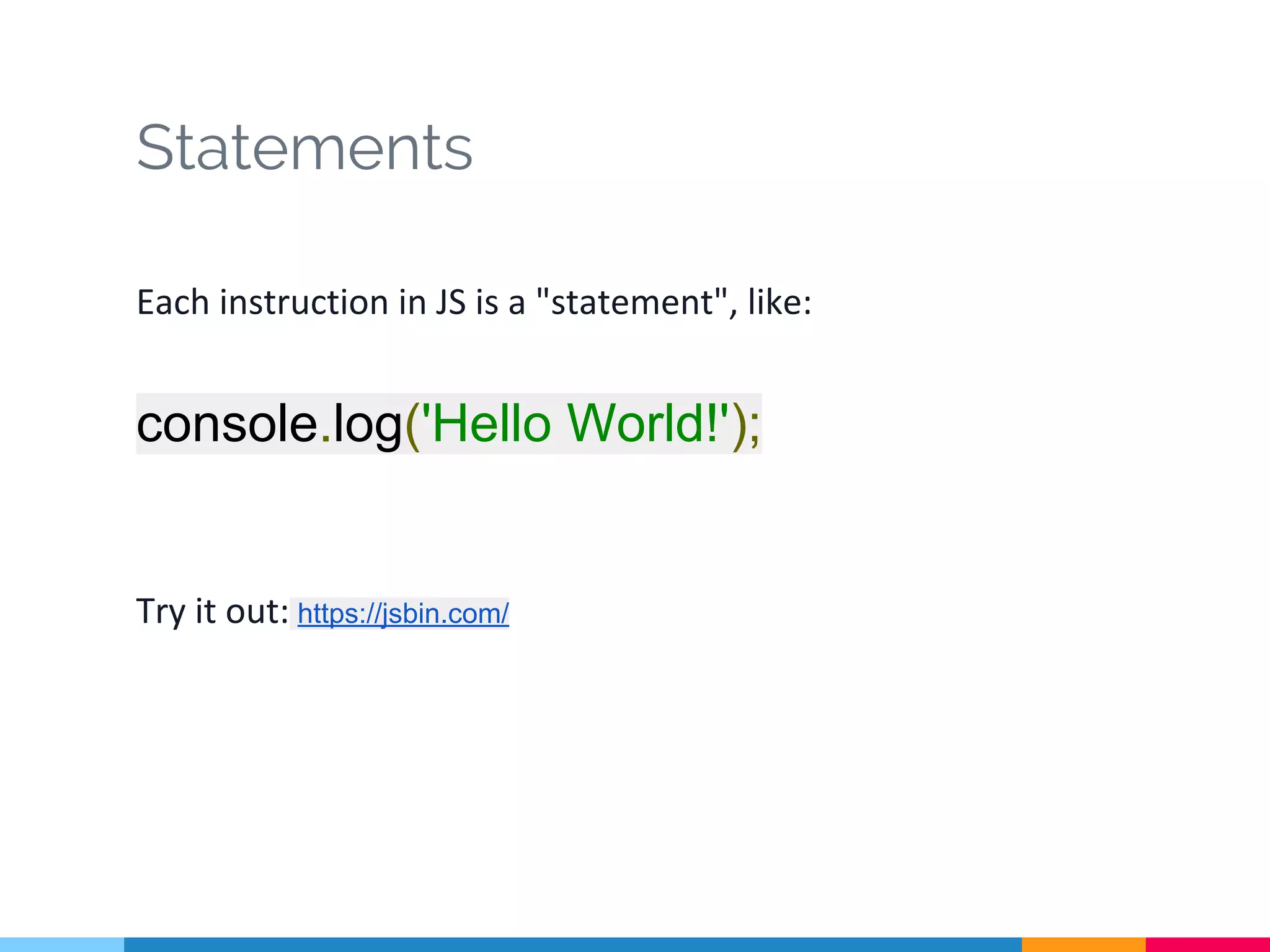The height and width of the screenshot is (952, 1270).
Task: Click the Statements slide title
Action: [304, 148]
